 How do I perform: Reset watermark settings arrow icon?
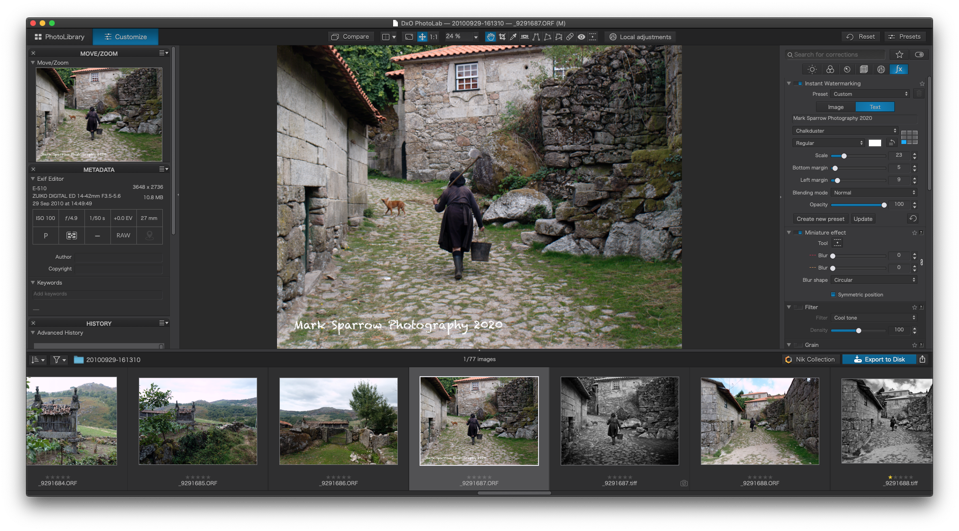click(x=913, y=218)
